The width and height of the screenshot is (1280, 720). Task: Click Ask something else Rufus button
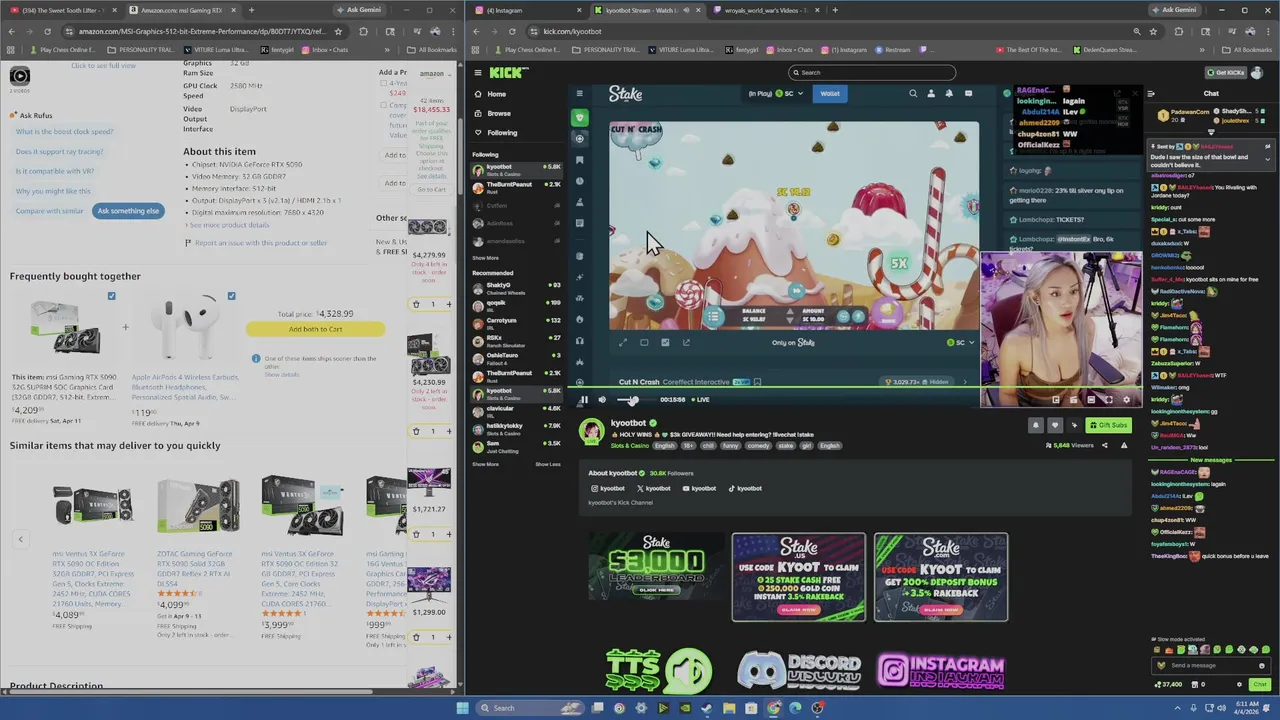(x=128, y=211)
